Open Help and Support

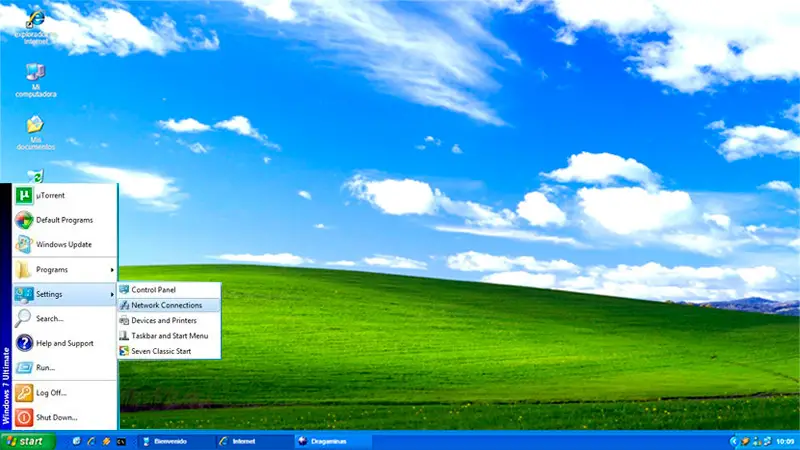65,343
